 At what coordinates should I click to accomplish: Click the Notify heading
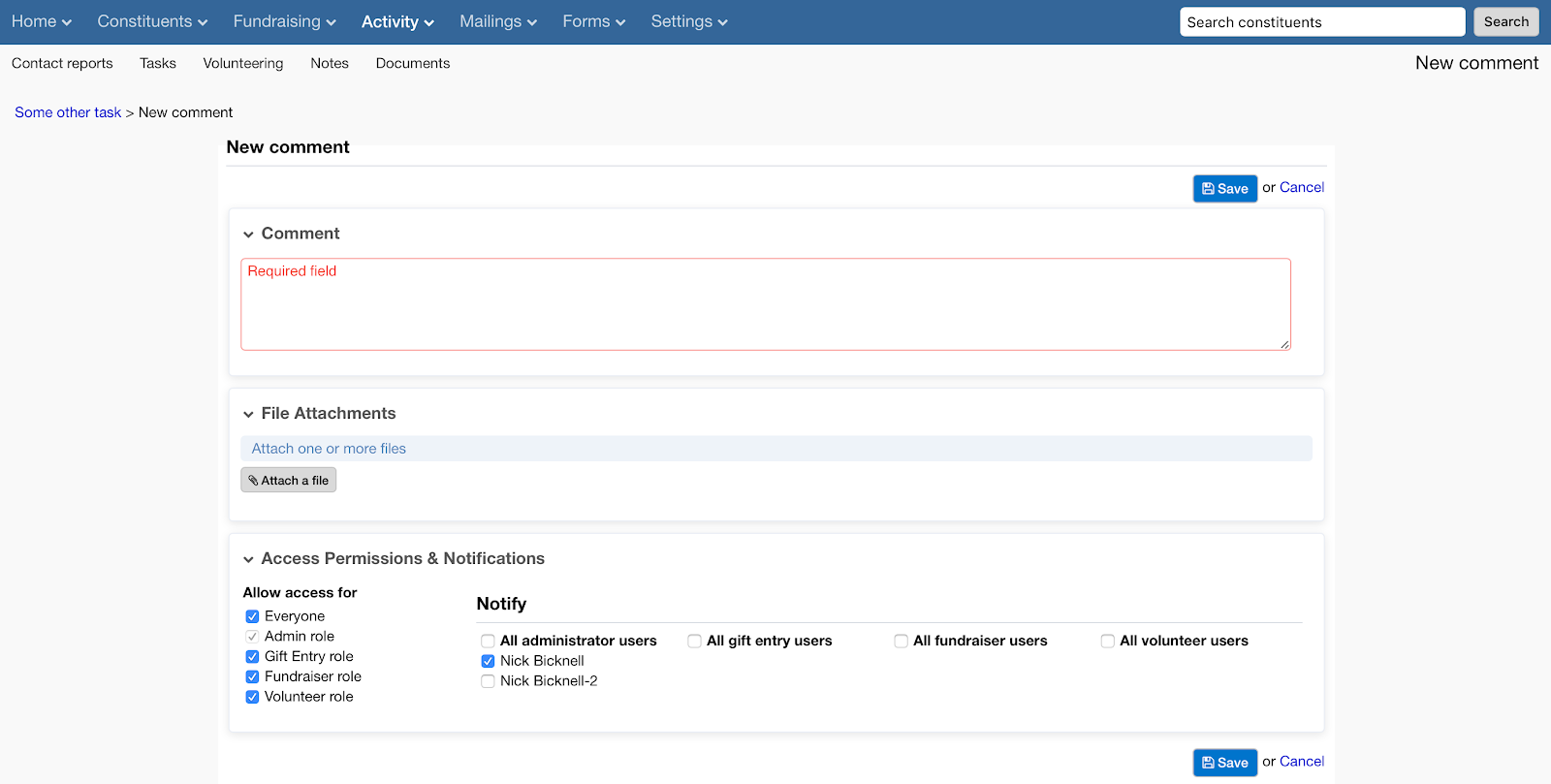tap(501, 604)
